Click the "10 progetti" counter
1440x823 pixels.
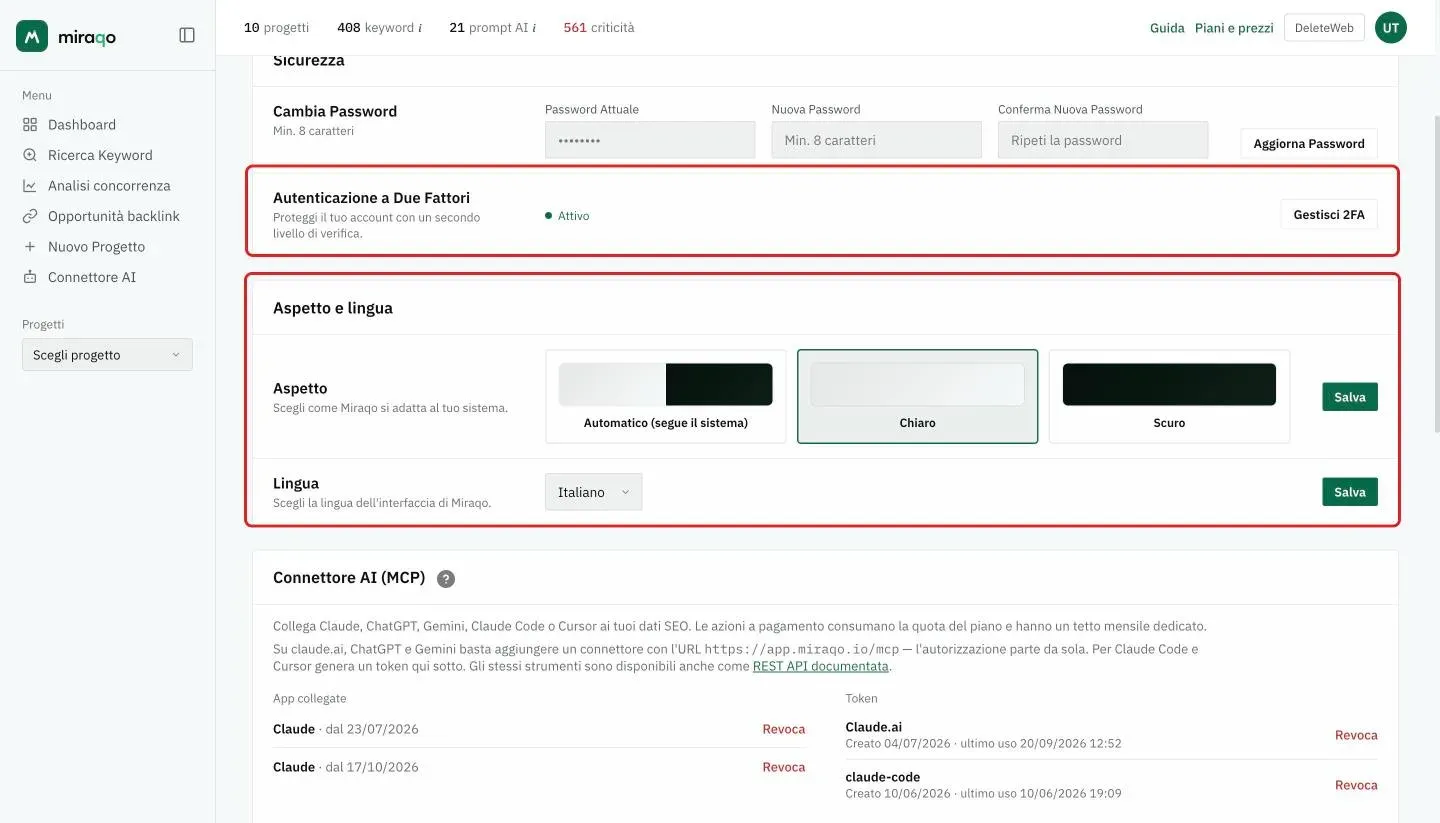click(x=276, y=28)
